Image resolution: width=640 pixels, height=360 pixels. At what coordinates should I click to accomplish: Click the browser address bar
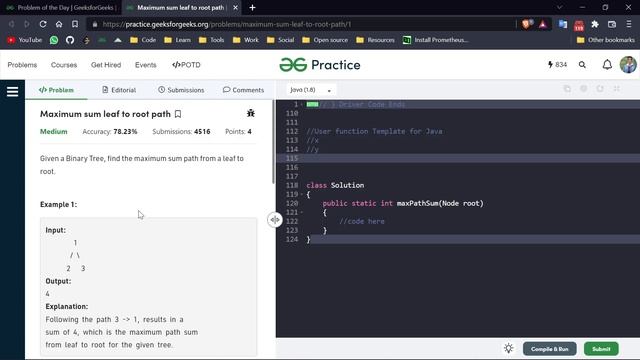click(302, 24)
